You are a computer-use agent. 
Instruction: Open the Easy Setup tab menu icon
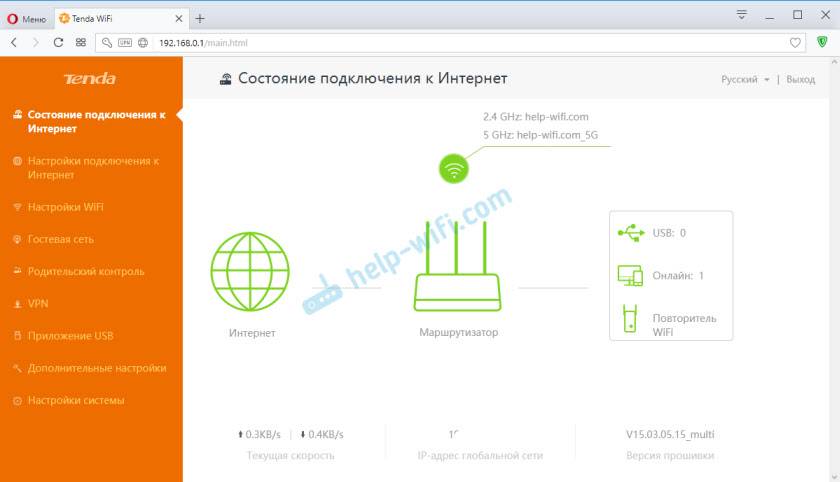pyautogui.click(x=741, y=14)
